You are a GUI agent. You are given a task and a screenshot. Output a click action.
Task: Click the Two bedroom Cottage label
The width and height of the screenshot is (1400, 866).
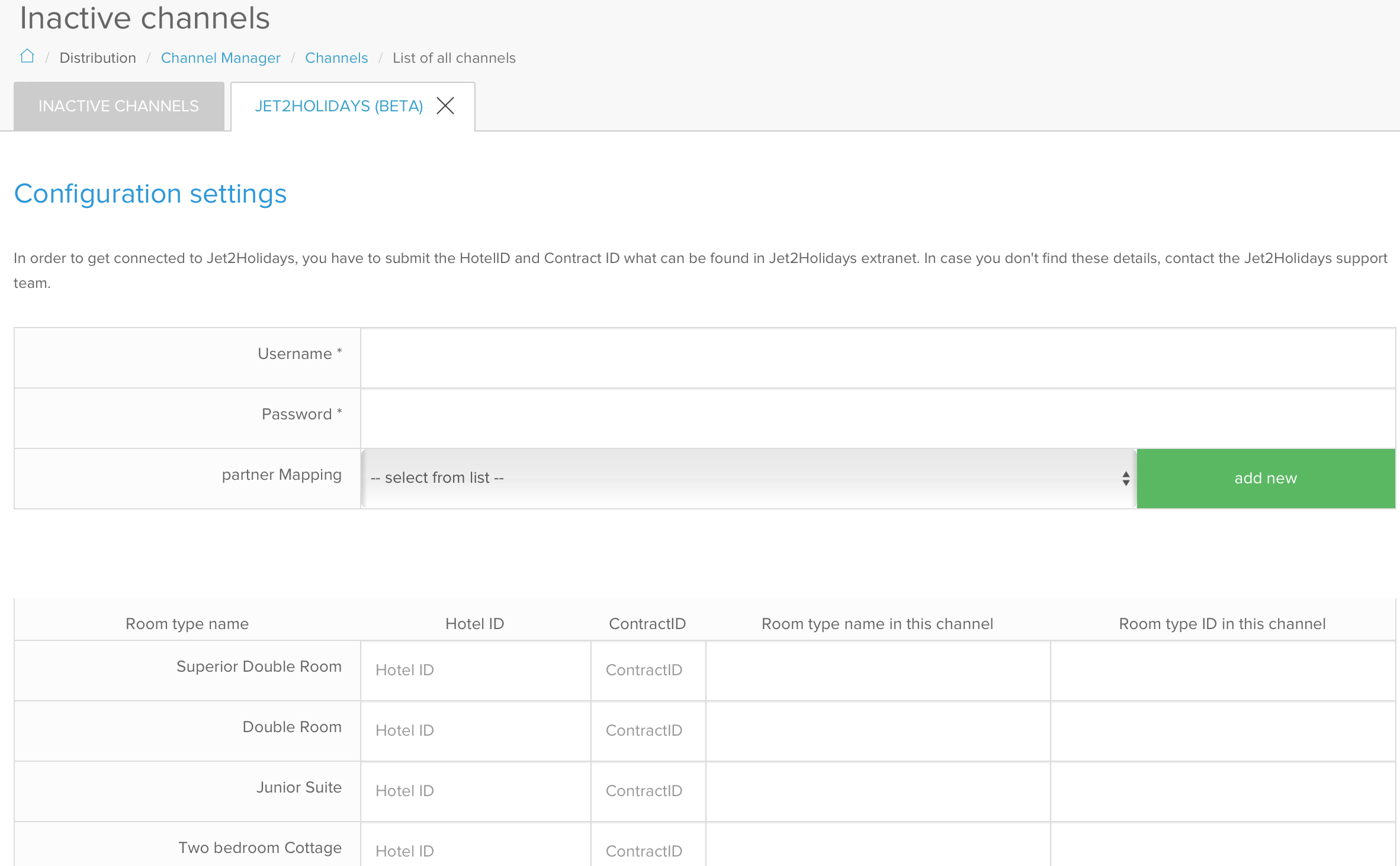click(260, 848)
